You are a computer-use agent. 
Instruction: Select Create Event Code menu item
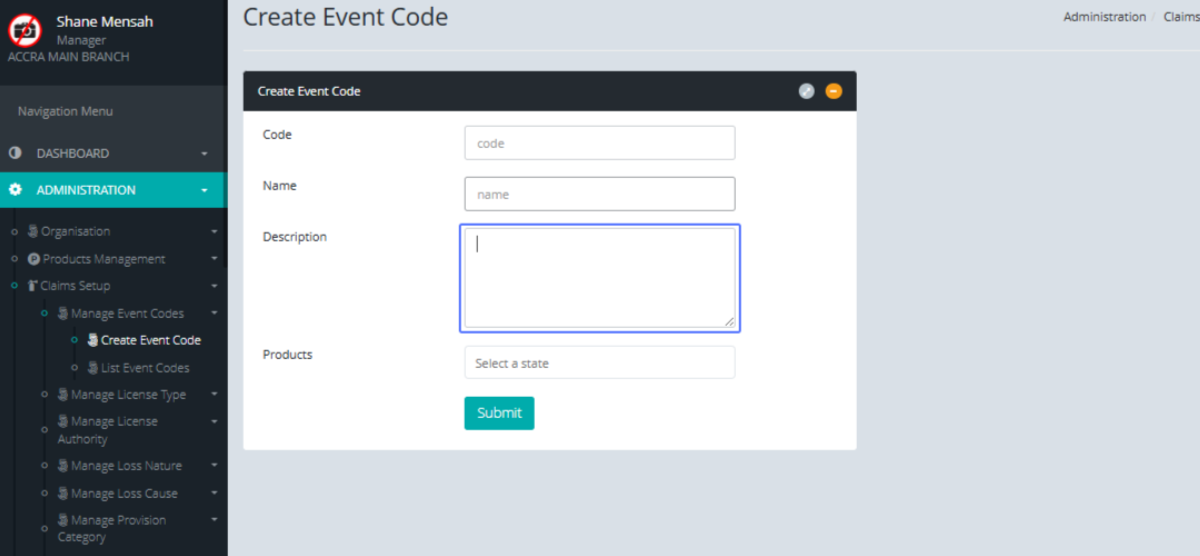[150, 340]
